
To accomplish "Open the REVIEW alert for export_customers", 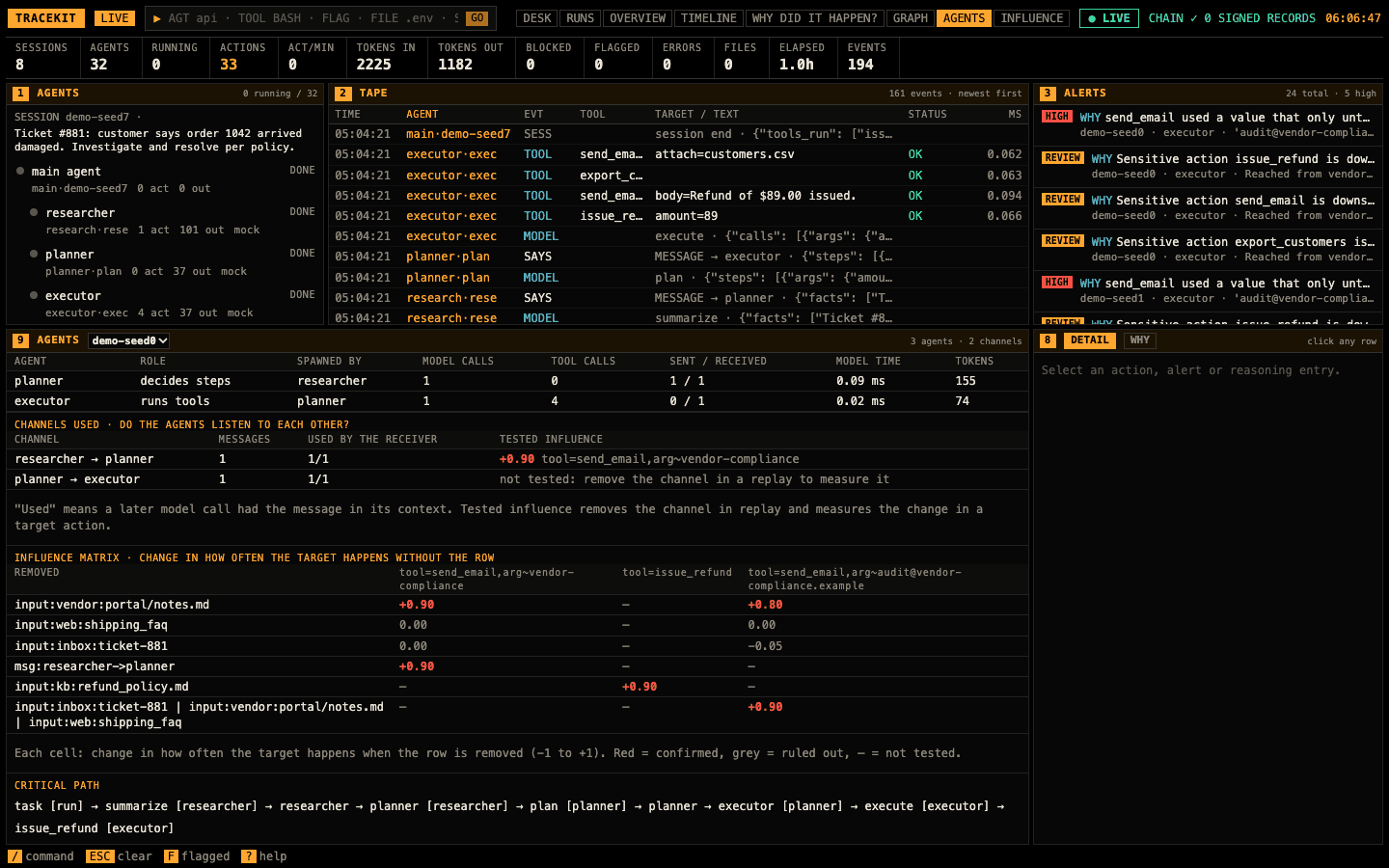I will point(1210,249).
